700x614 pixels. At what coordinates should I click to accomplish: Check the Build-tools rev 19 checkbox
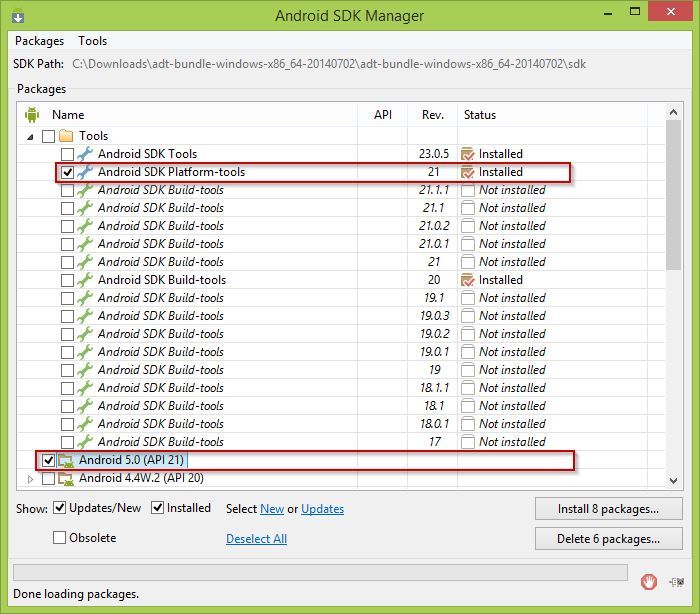tap(67, 370)
